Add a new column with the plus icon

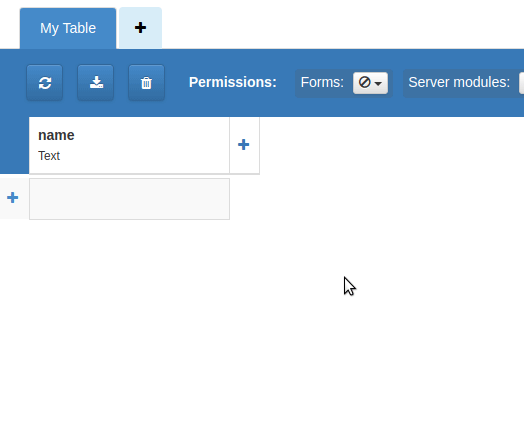pos(244,145)
